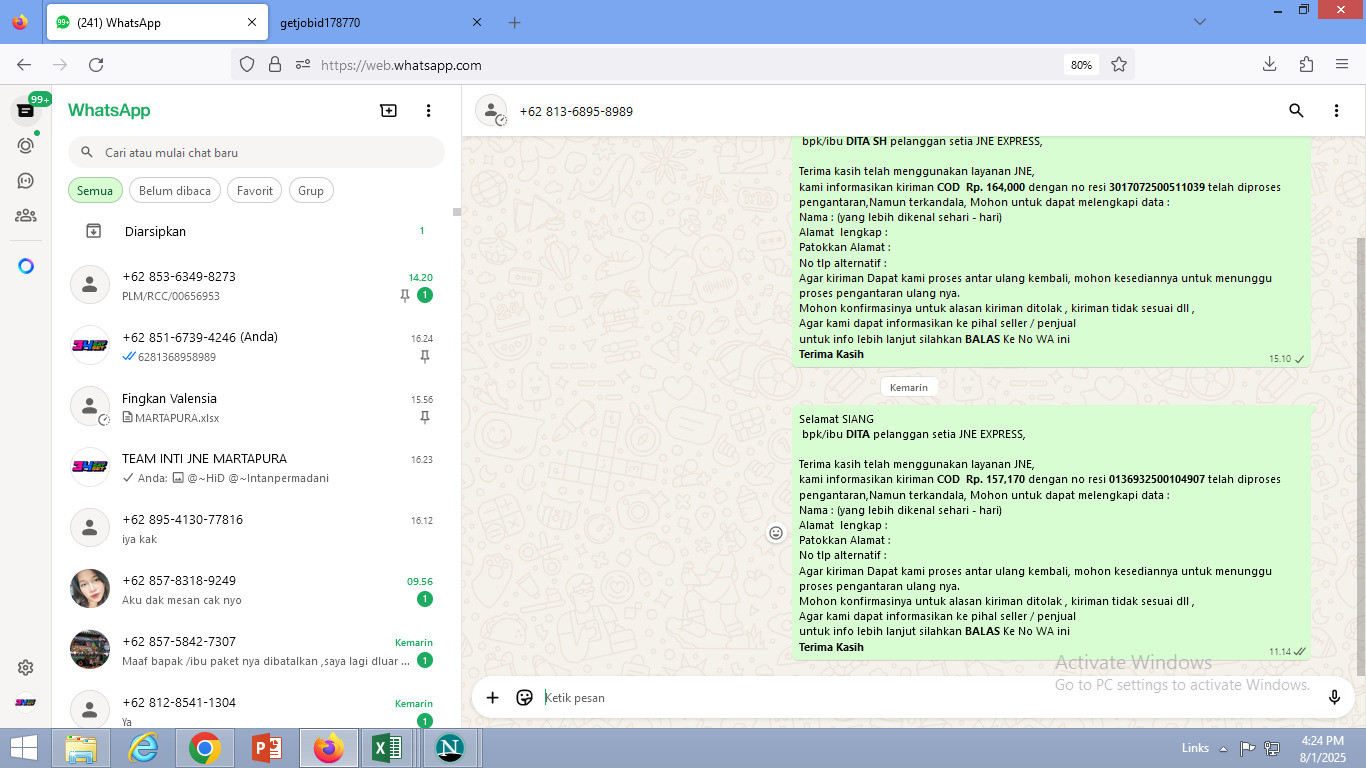
Task: Toggle the Belum dibaca filter
Action: pos(175,190)
